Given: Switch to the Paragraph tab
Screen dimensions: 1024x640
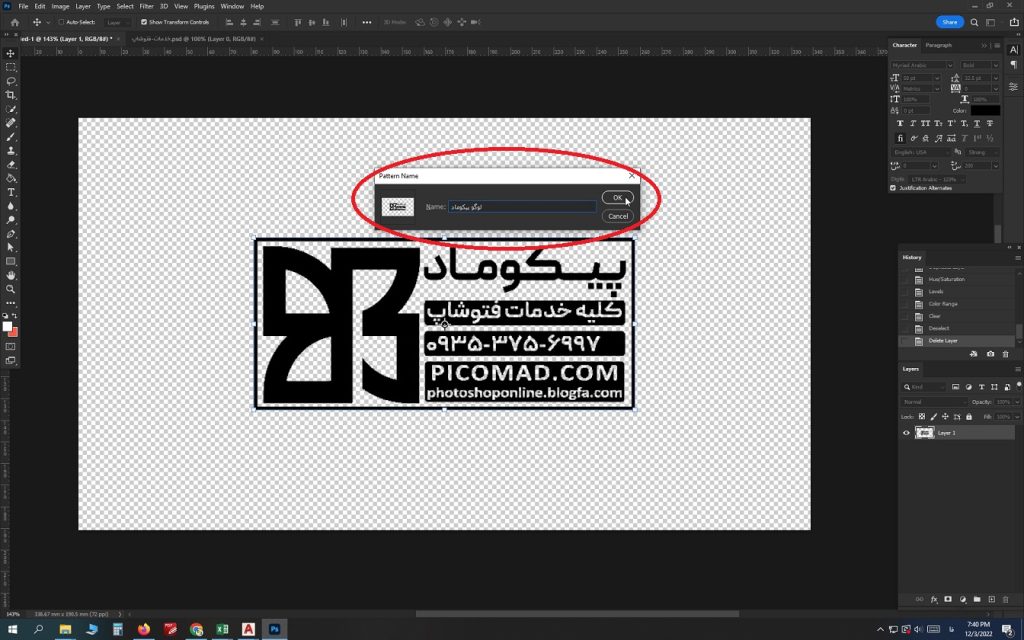Looking at the screenshot, I should tap(938, 45).
